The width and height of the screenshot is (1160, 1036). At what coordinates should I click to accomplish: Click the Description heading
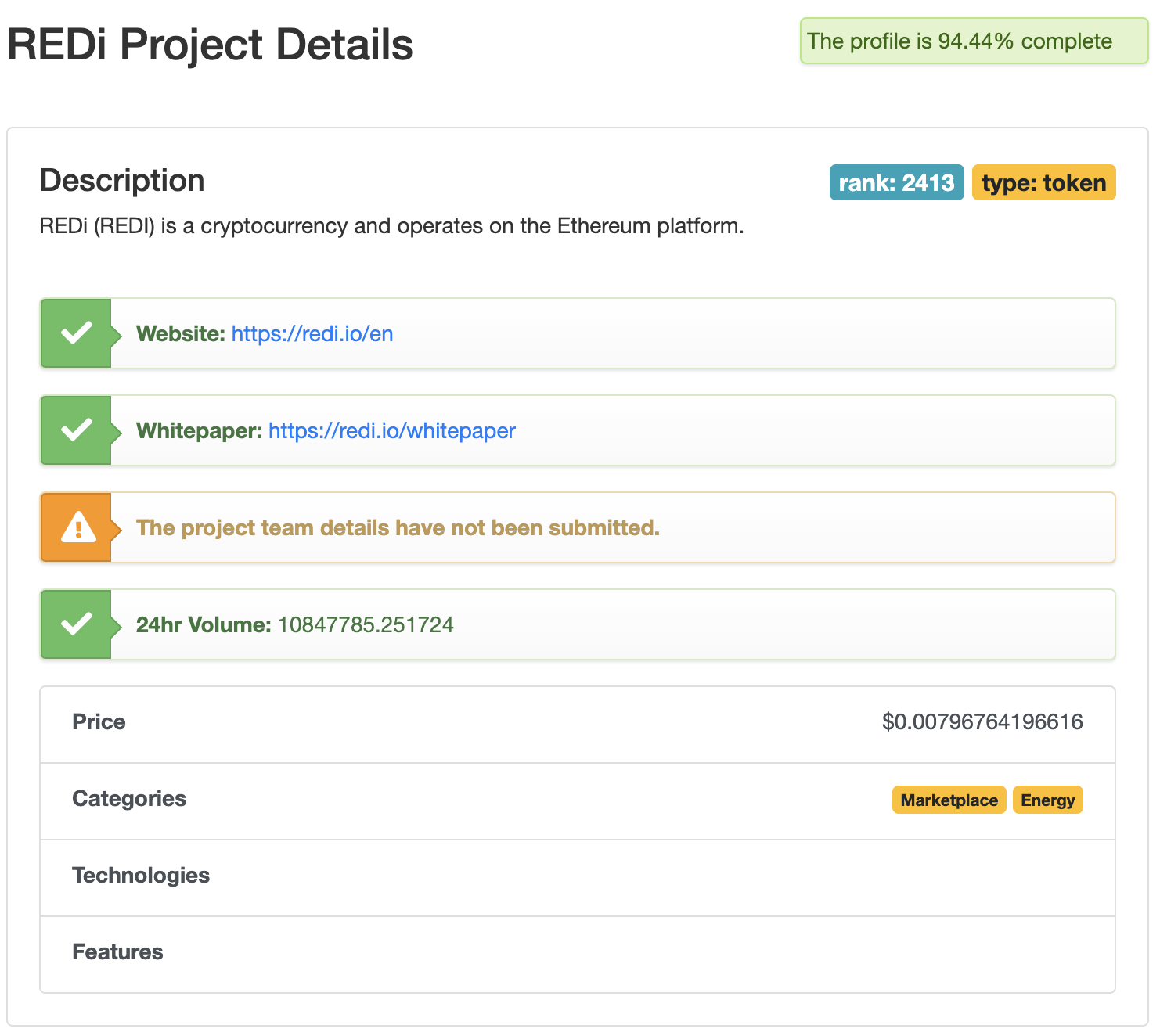point(122,181)
